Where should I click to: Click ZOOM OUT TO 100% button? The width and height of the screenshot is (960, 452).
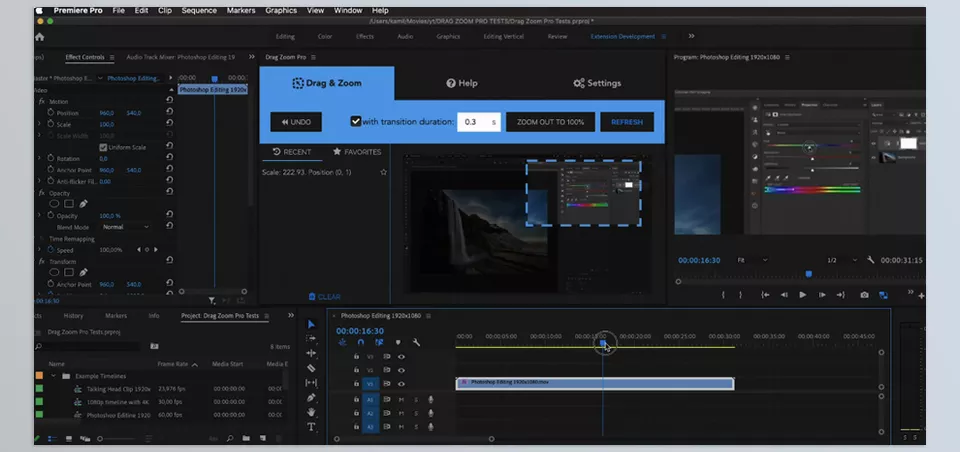[x=550, y=122]
